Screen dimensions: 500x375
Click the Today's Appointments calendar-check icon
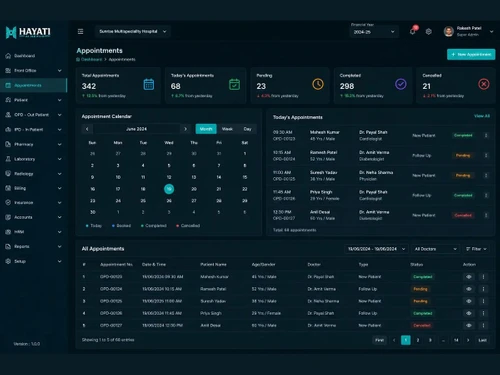(234, 84)
